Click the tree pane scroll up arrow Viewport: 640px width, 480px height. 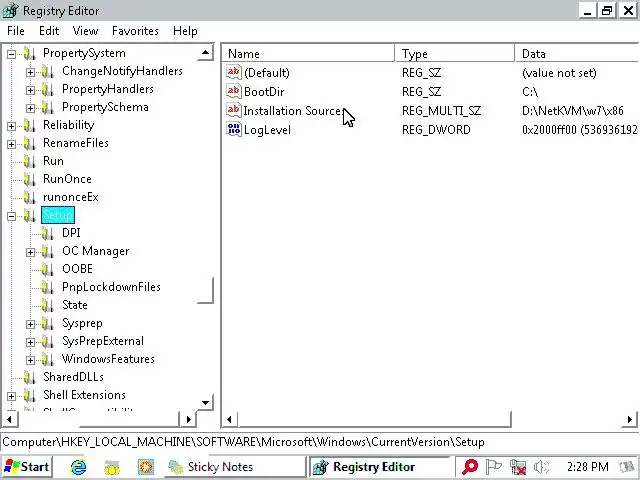[x=205, y=53]
